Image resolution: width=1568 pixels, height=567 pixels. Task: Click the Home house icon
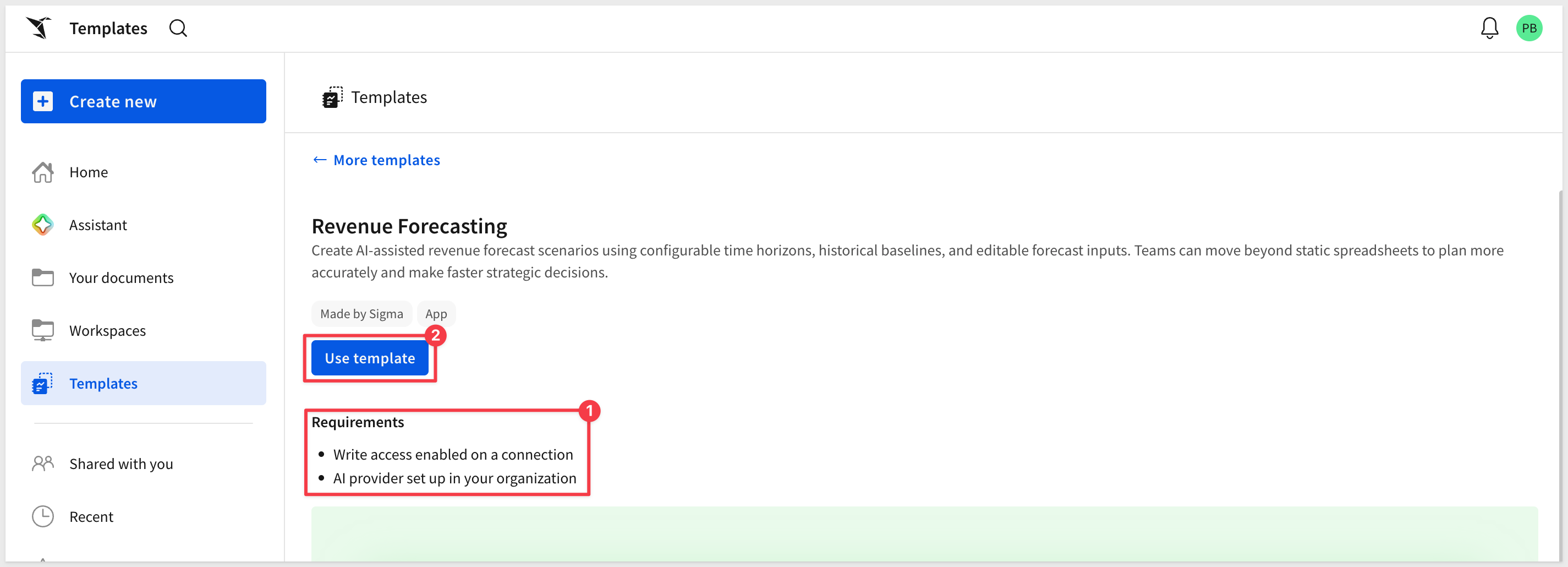click(x=42, y=172)
